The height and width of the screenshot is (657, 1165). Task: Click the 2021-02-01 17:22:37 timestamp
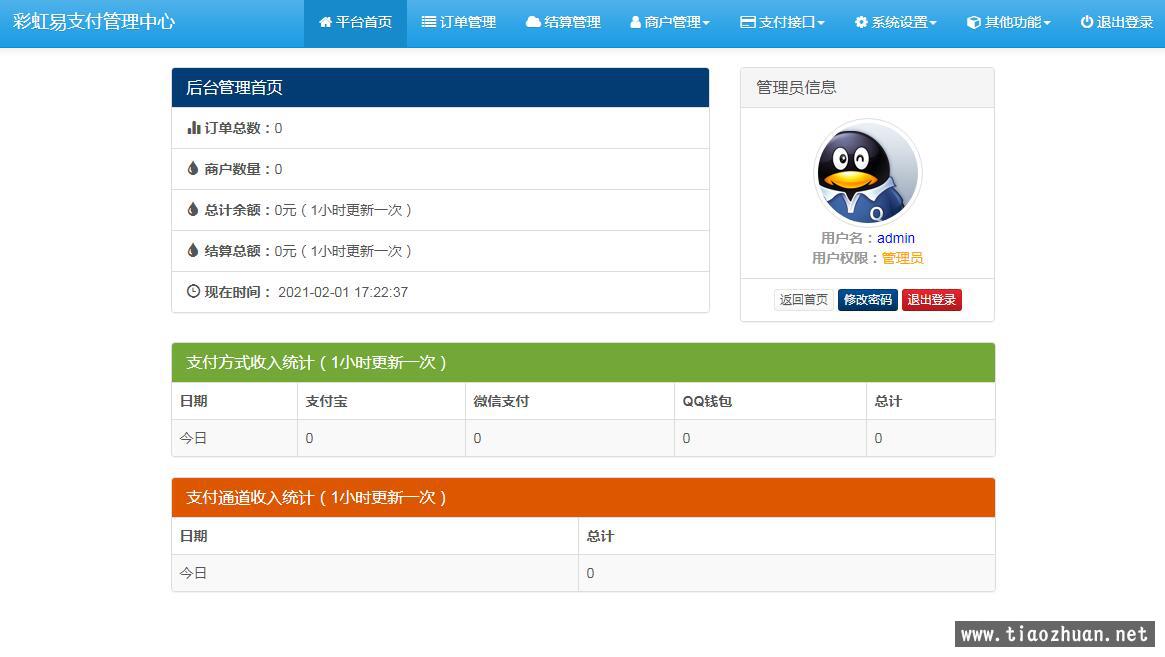click(x=343, y=292)
